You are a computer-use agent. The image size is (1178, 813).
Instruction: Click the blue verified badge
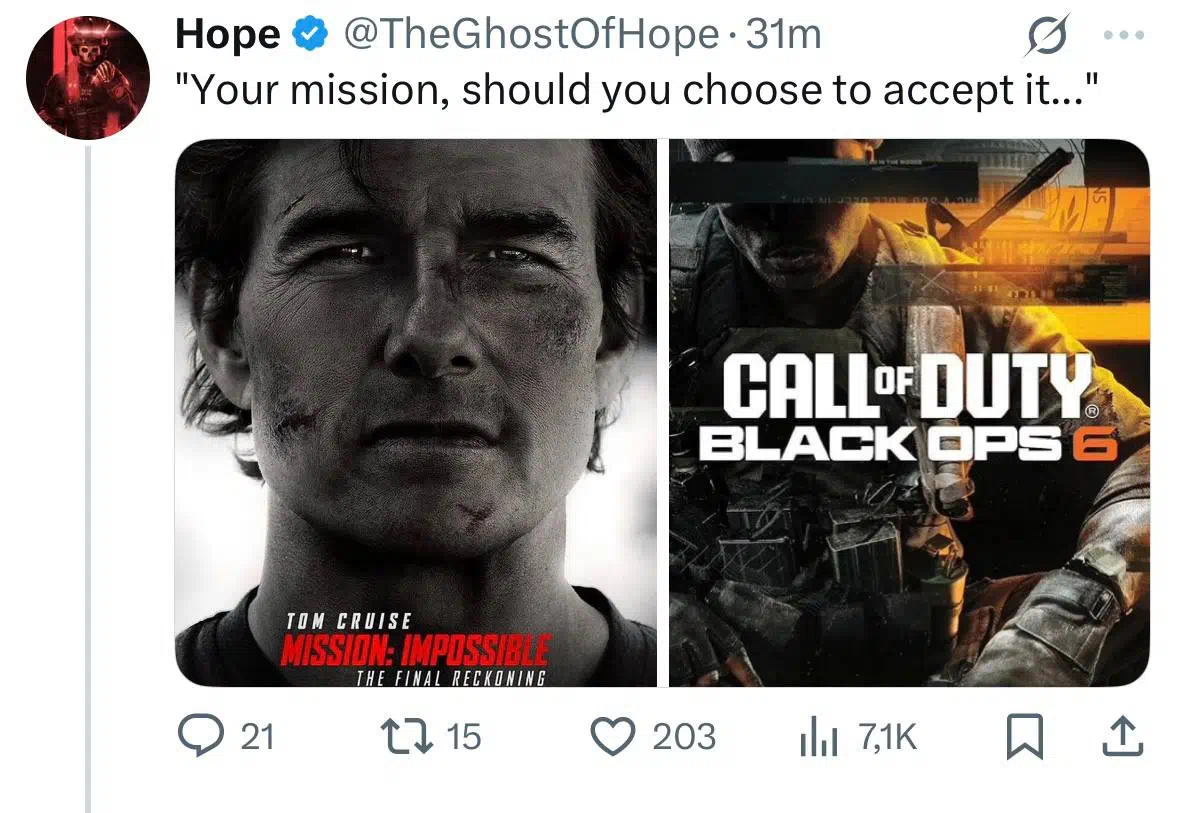tap(310, 35)
